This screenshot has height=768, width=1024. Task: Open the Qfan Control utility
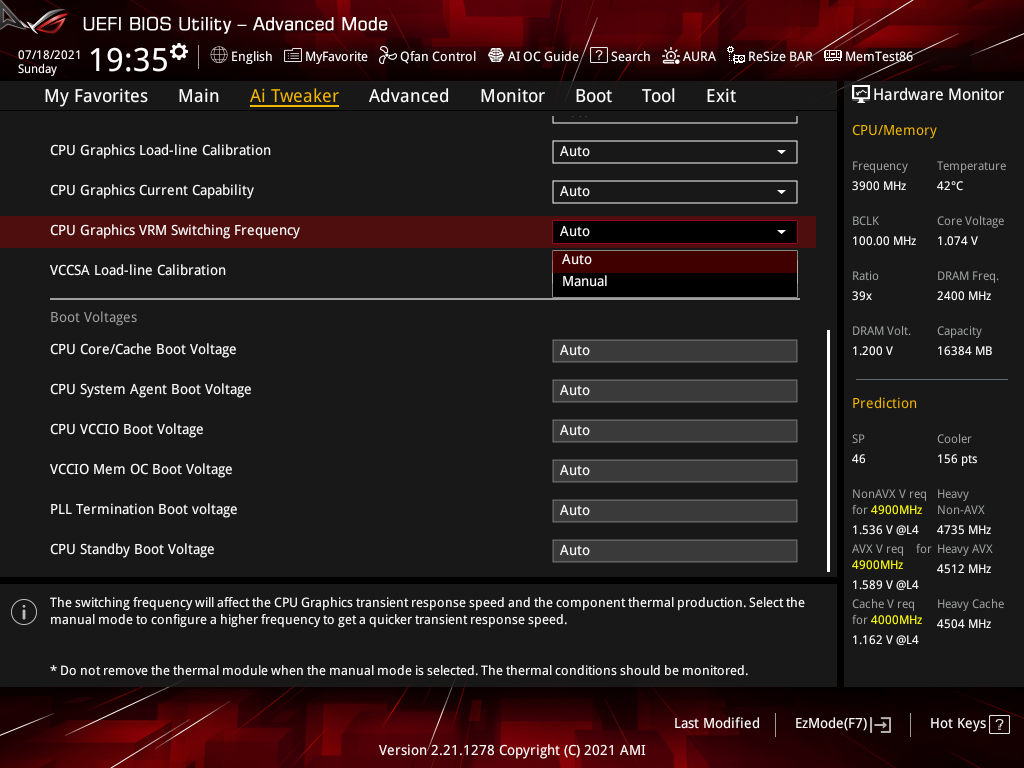[x=427, y=56]
